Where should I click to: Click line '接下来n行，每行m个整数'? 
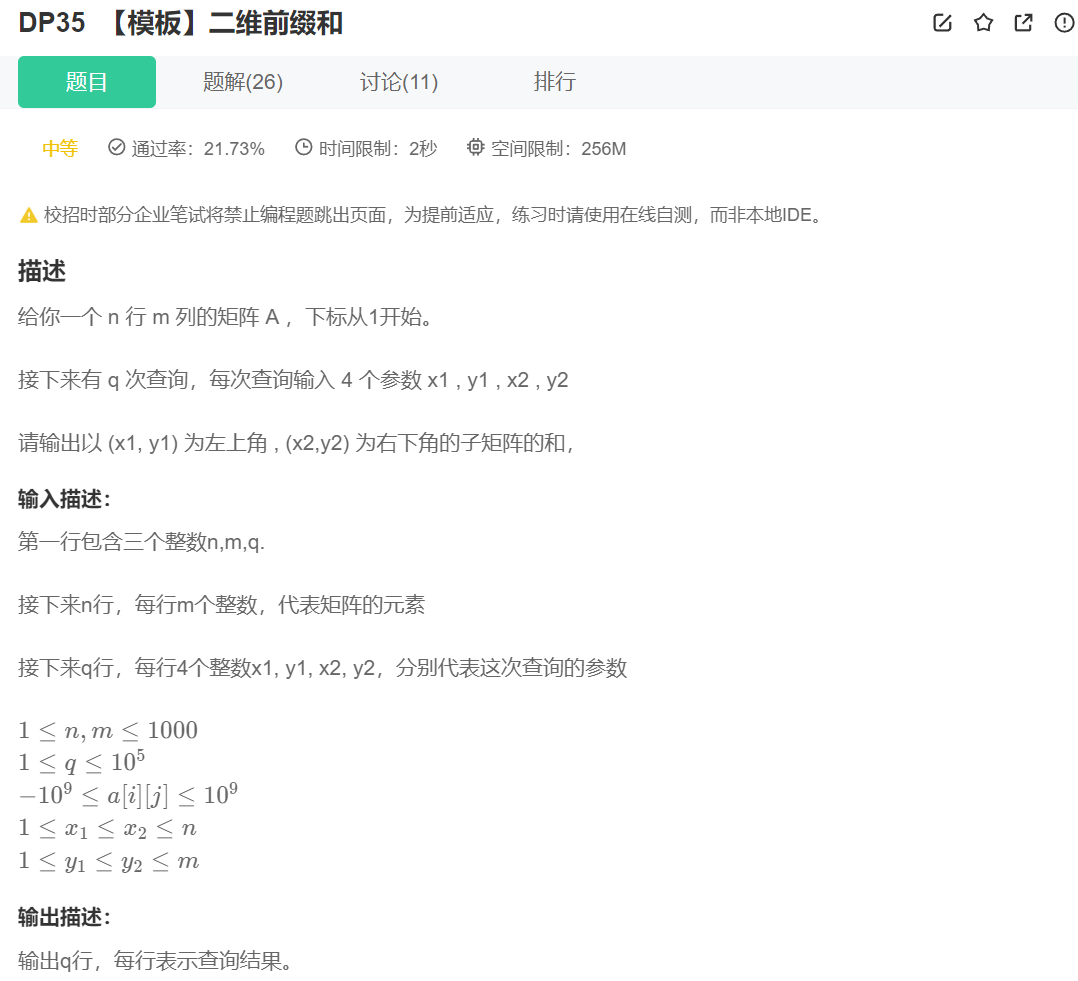point(221,605)
